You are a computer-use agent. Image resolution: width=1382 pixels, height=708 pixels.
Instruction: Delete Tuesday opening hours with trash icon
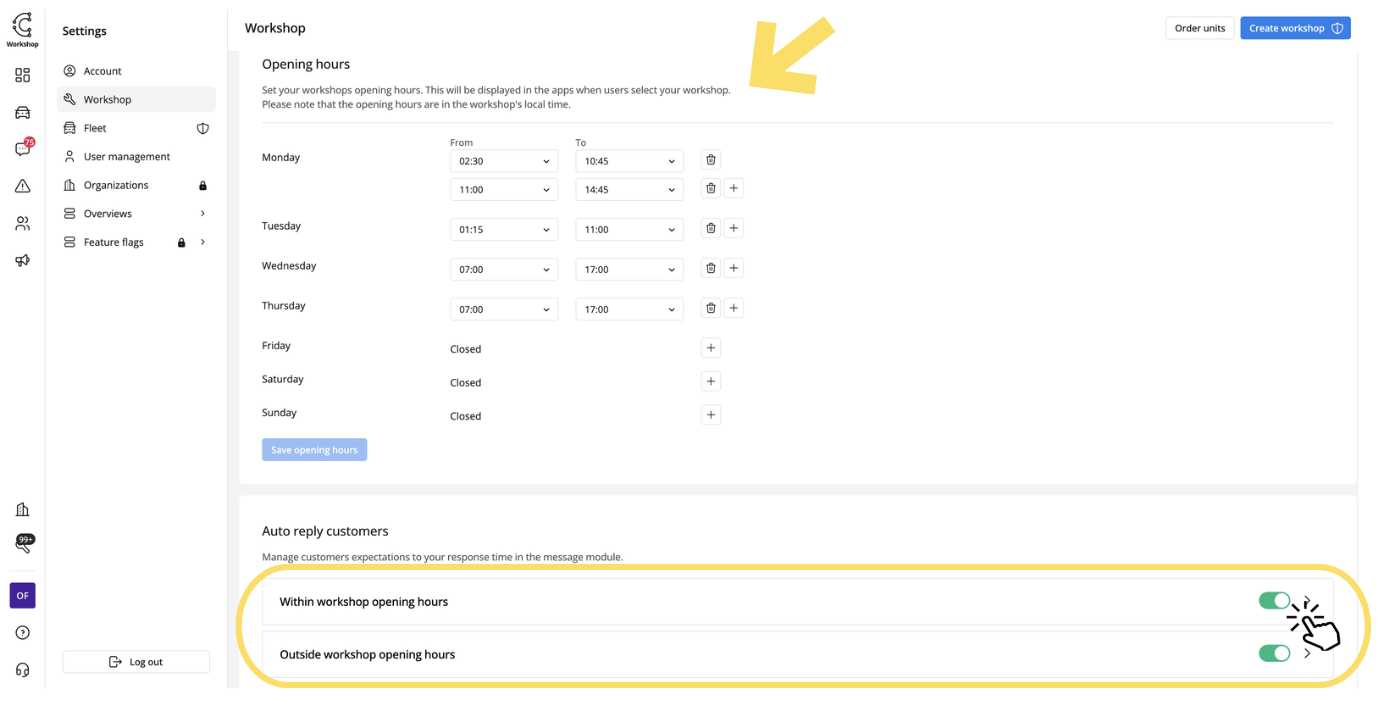(711, 228)
